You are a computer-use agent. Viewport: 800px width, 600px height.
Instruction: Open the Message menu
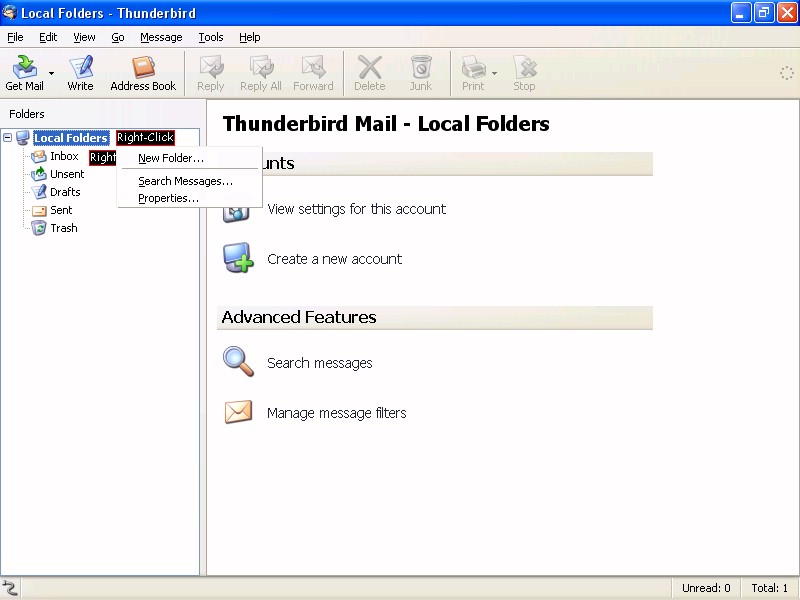click(161, 37)
